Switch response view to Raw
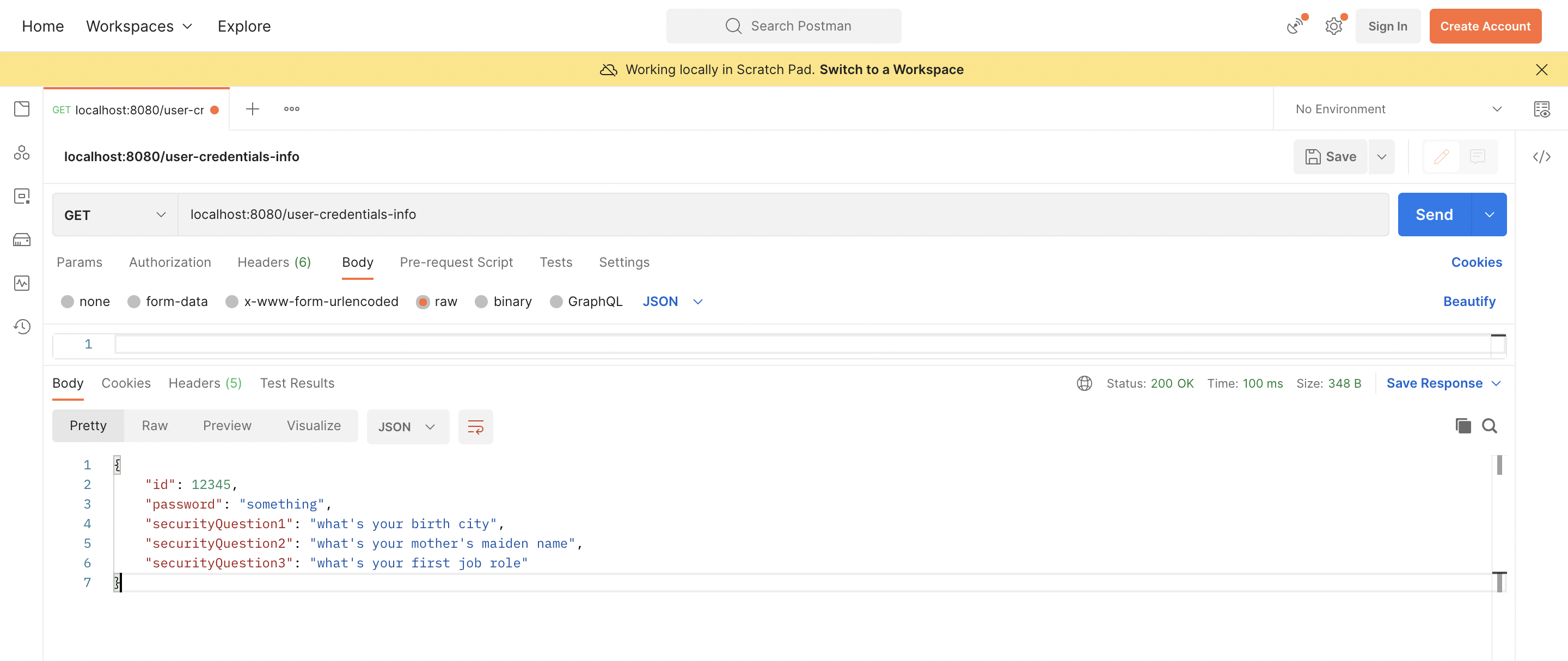Viewport: 1568px width, 661px height. pos(155,426)
